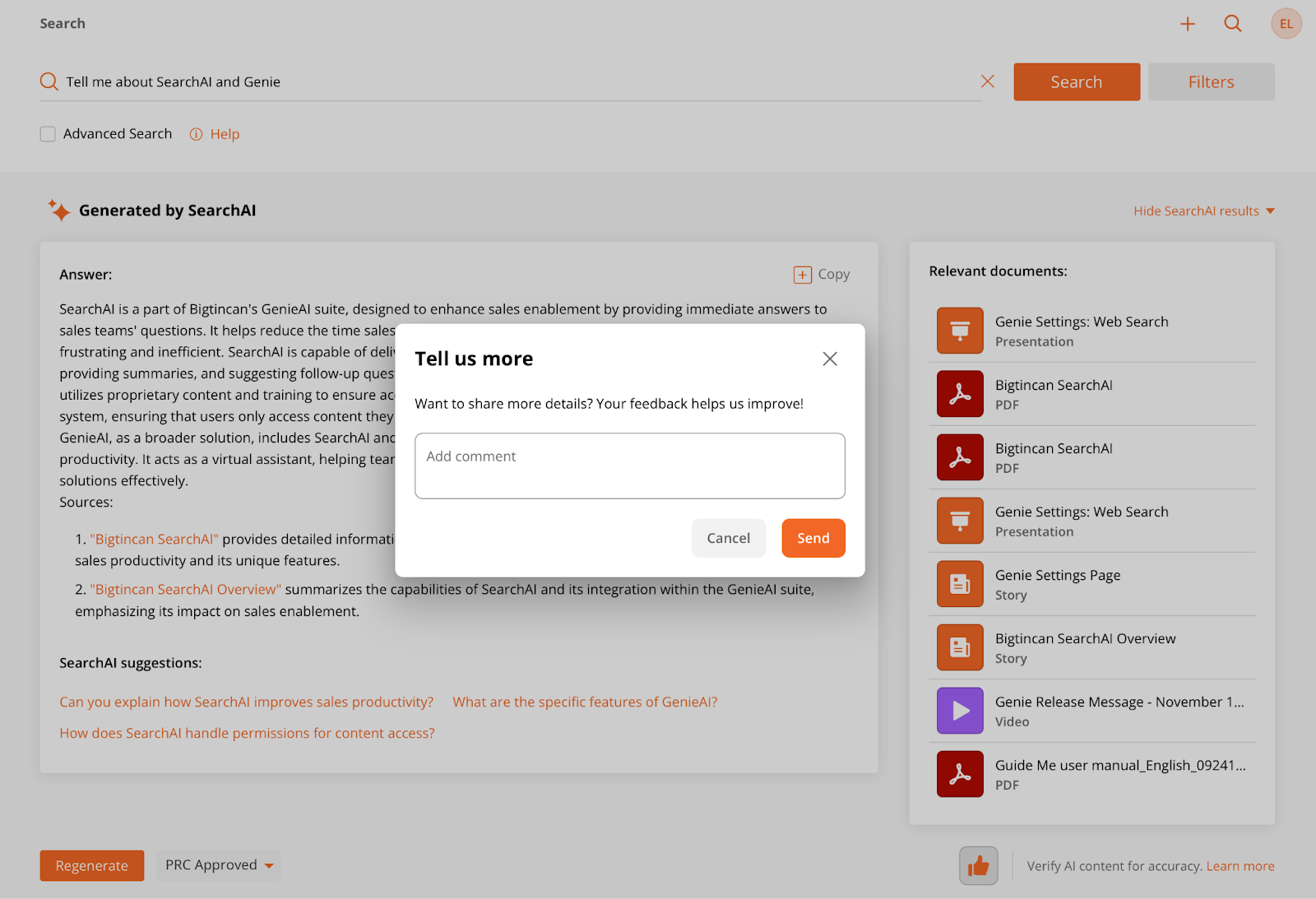The height and width of the screenshot is (899, 1316).
Task: Click the SearchAI sparkle icon
Action: [x=58, y=210]
